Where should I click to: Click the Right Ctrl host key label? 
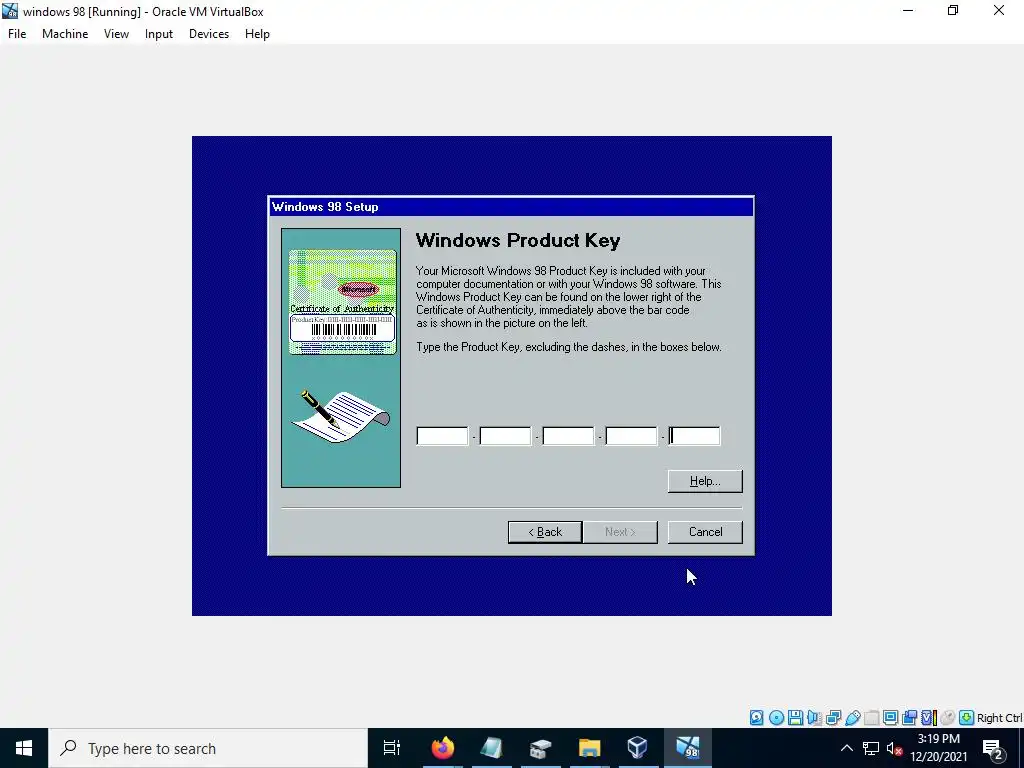pos(1000,718)
